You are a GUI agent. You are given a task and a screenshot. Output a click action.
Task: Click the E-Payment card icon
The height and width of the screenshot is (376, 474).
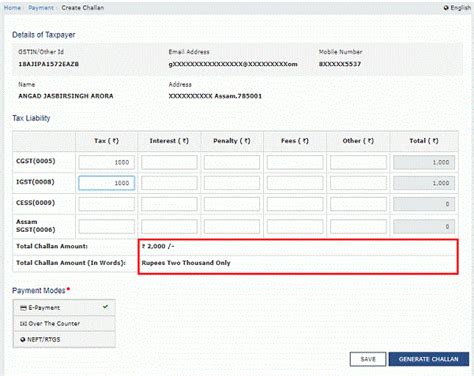pyautogui.click(x=23, y=308)
